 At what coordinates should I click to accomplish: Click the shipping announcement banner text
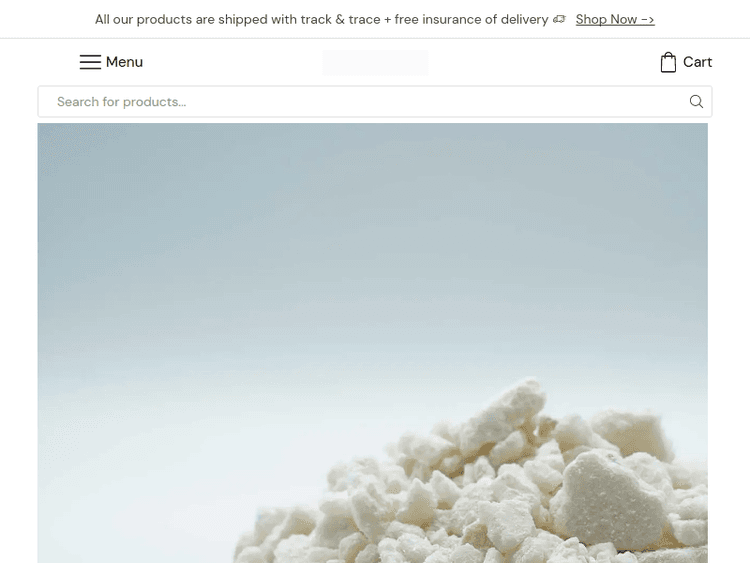tap(321, 19)
